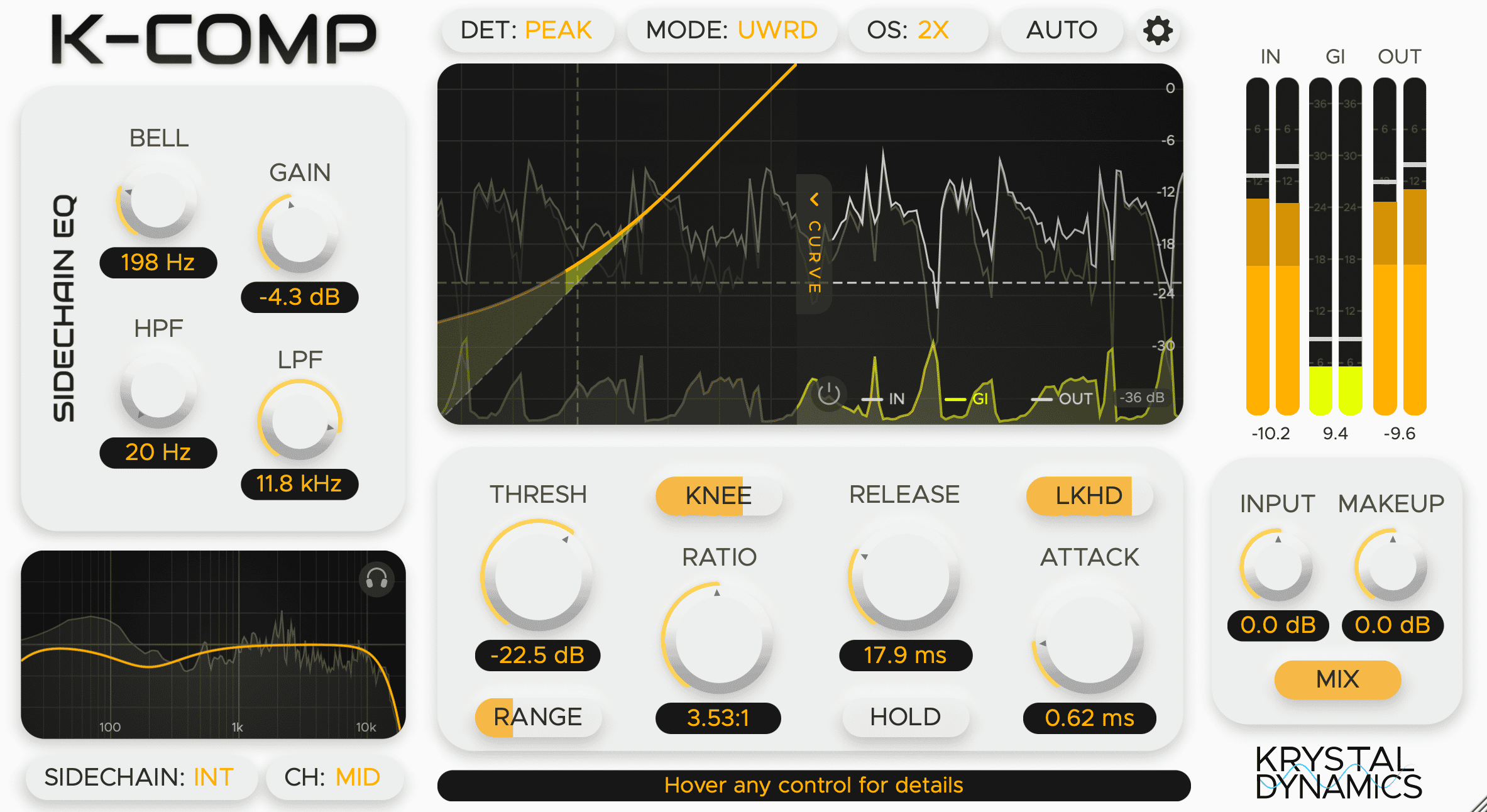Click the MAKEUP gain knob

click(1392, 566)
